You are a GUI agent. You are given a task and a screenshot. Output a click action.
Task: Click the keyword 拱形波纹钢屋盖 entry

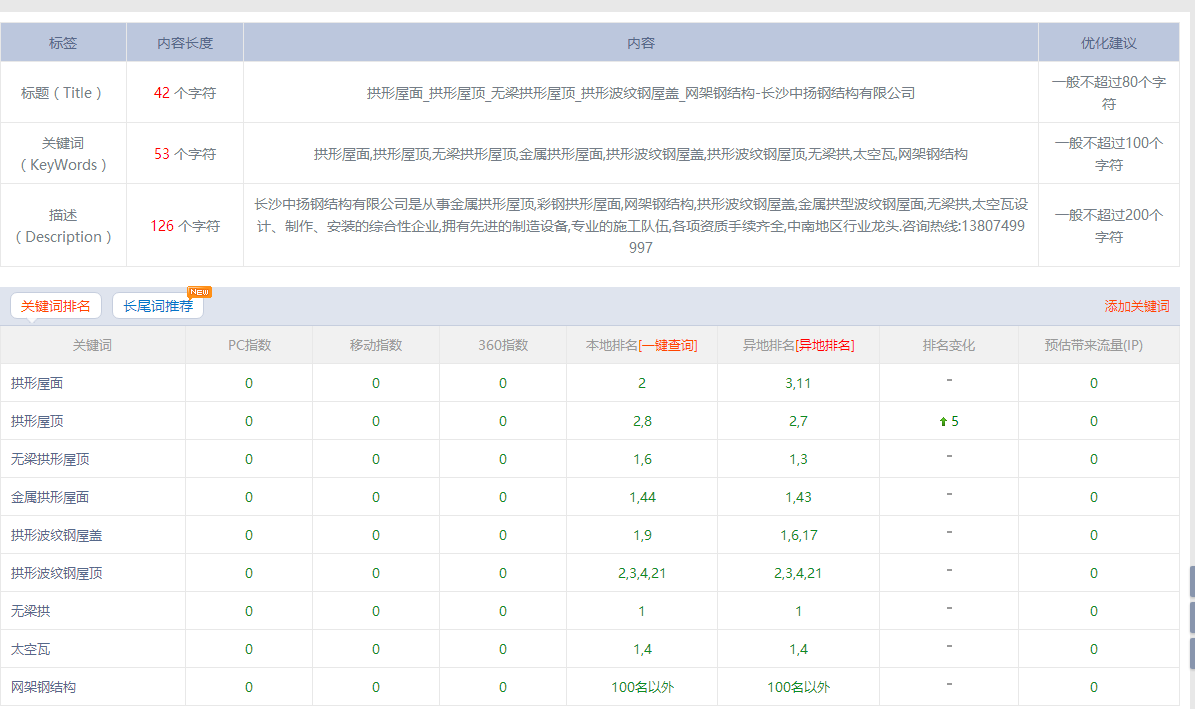(56, 535)
